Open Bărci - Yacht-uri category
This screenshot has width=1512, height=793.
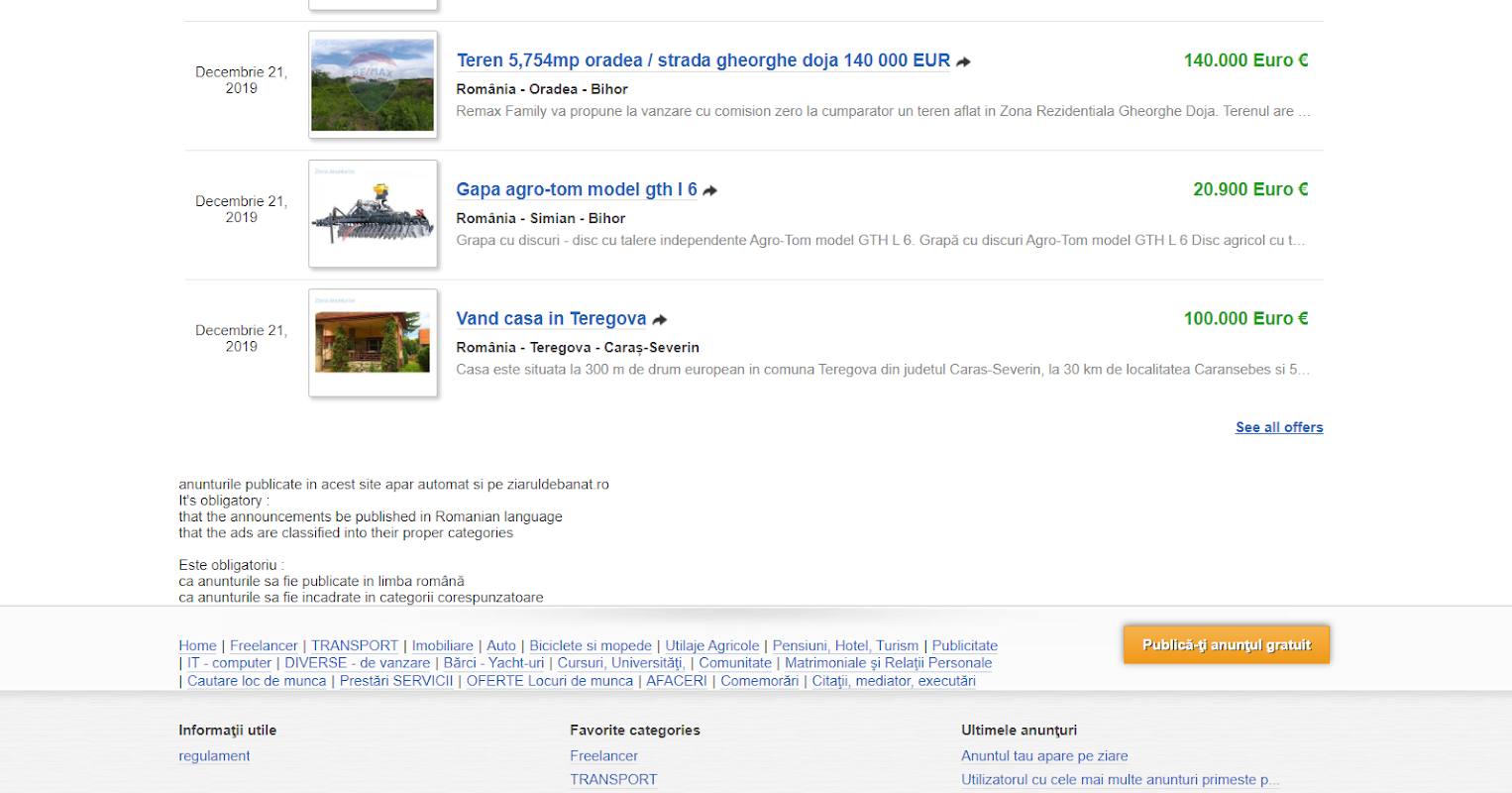493,663
